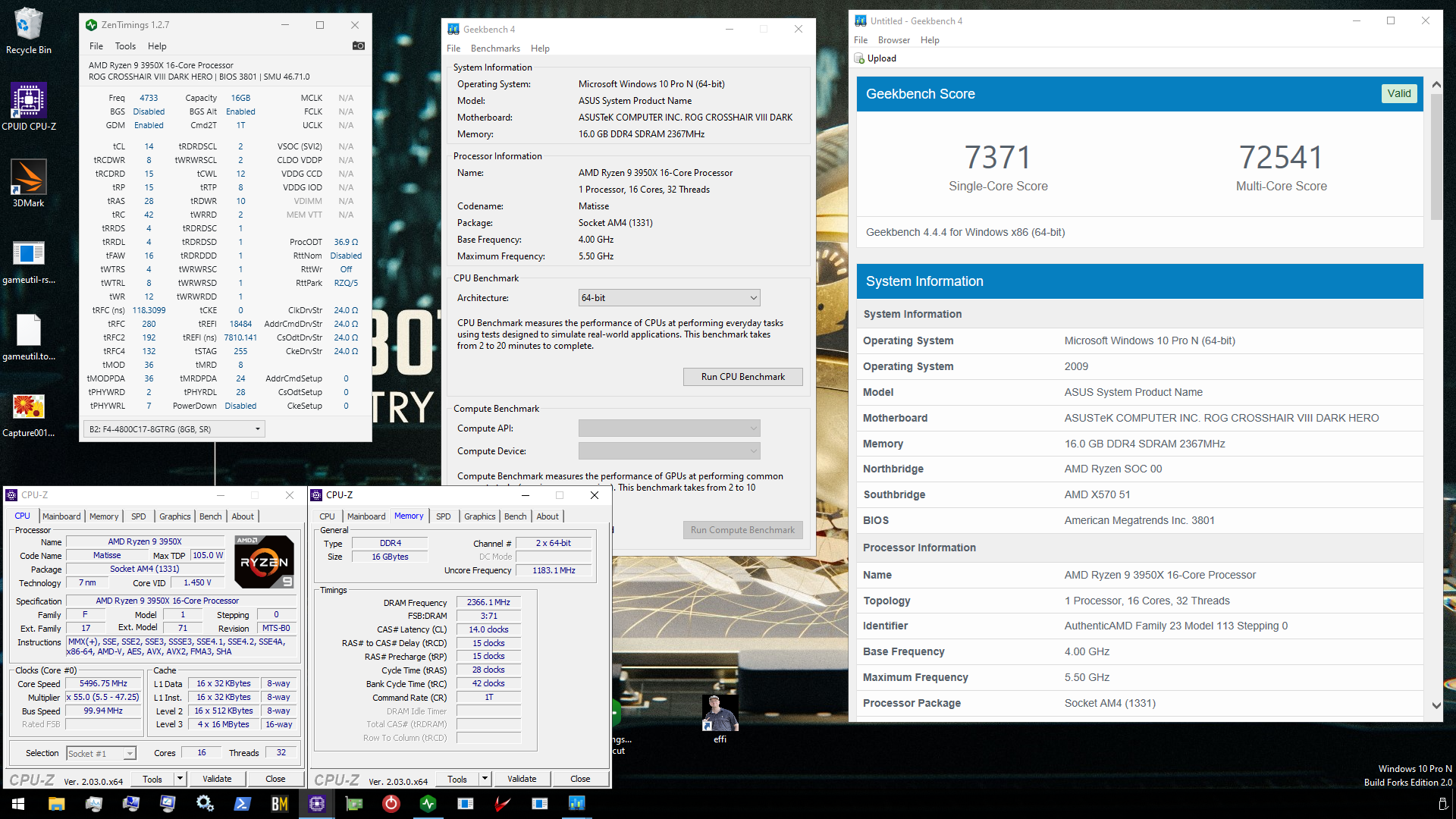The width and height of the screenshot is (1456, 819).
Task: Open the green graphics card taskbar icon
Action: [353, 803]
